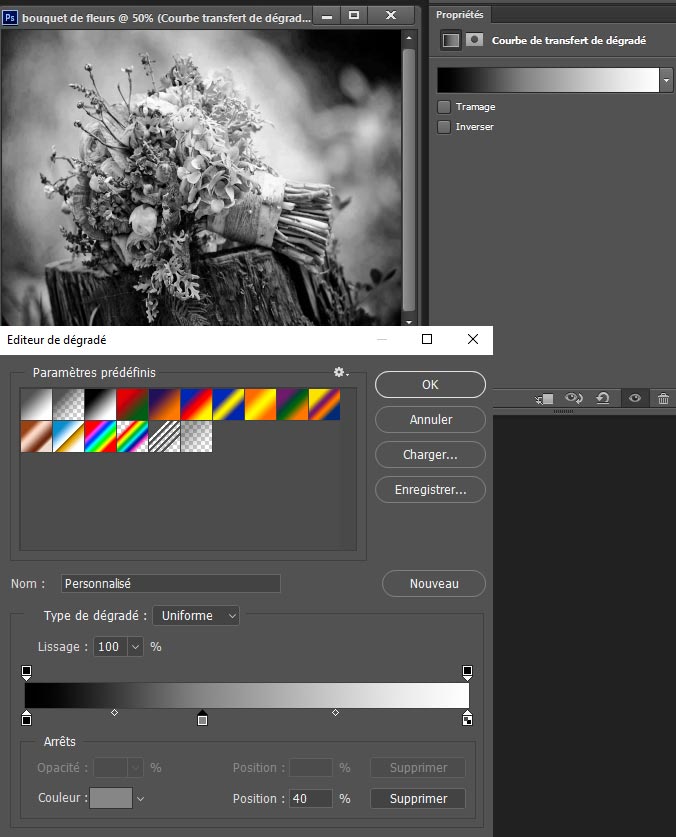Toggle adjustment layer visibility eye
The image size is (676, 837).
[x=633, y=398]
